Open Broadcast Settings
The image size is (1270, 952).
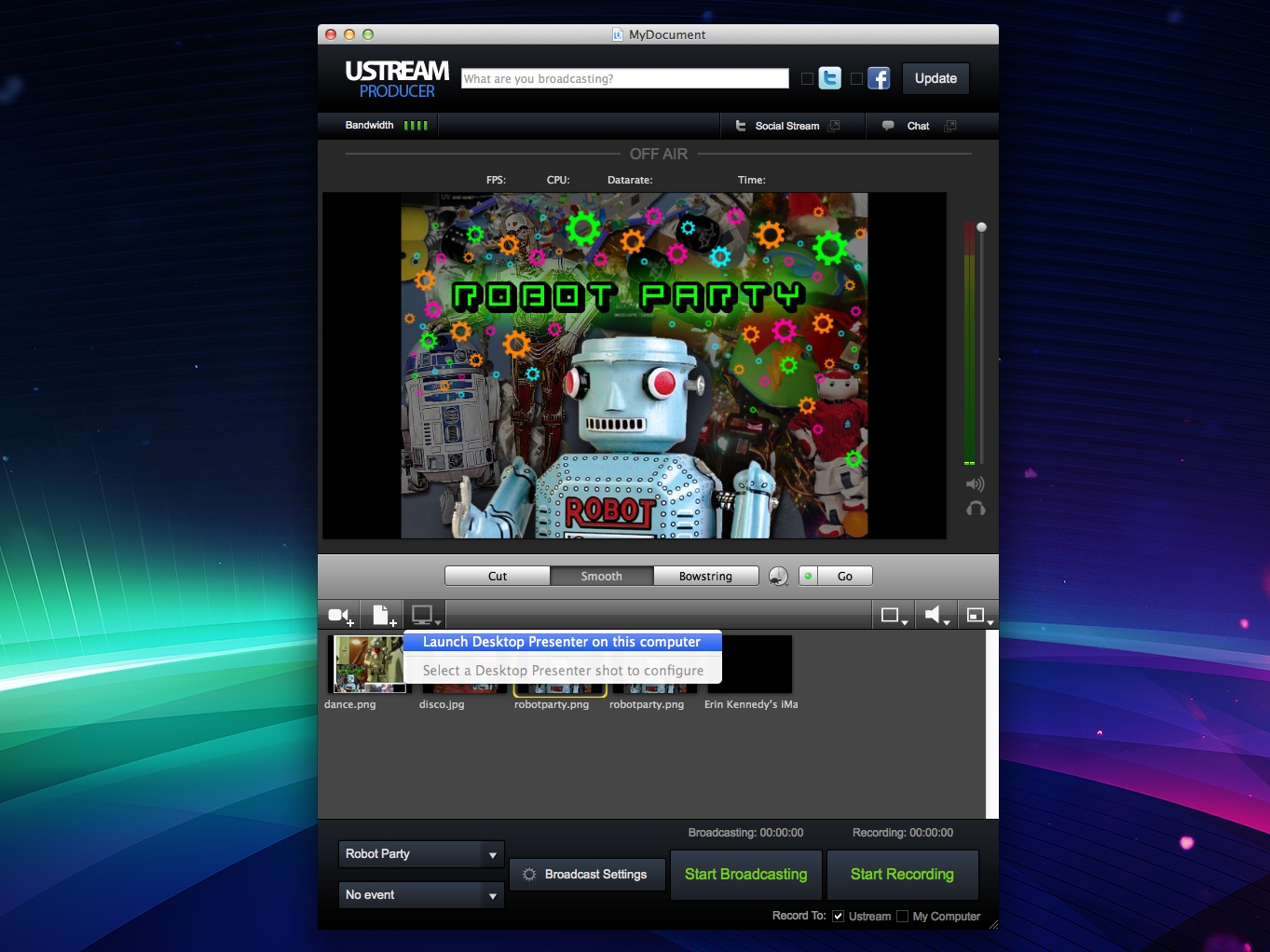(x=588, y=875)
